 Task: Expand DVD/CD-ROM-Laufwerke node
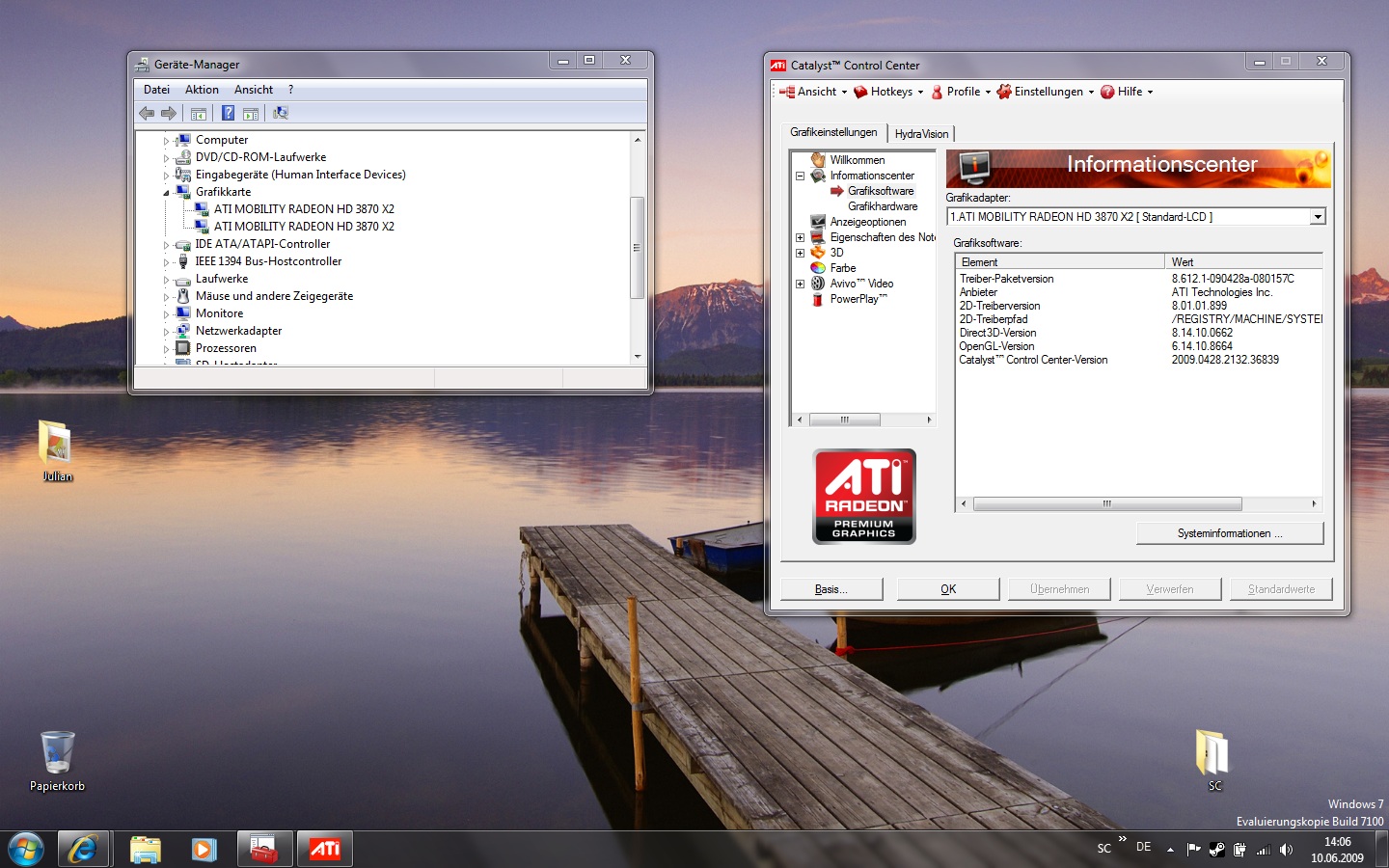pyautogui.click(x=166, y=158)
